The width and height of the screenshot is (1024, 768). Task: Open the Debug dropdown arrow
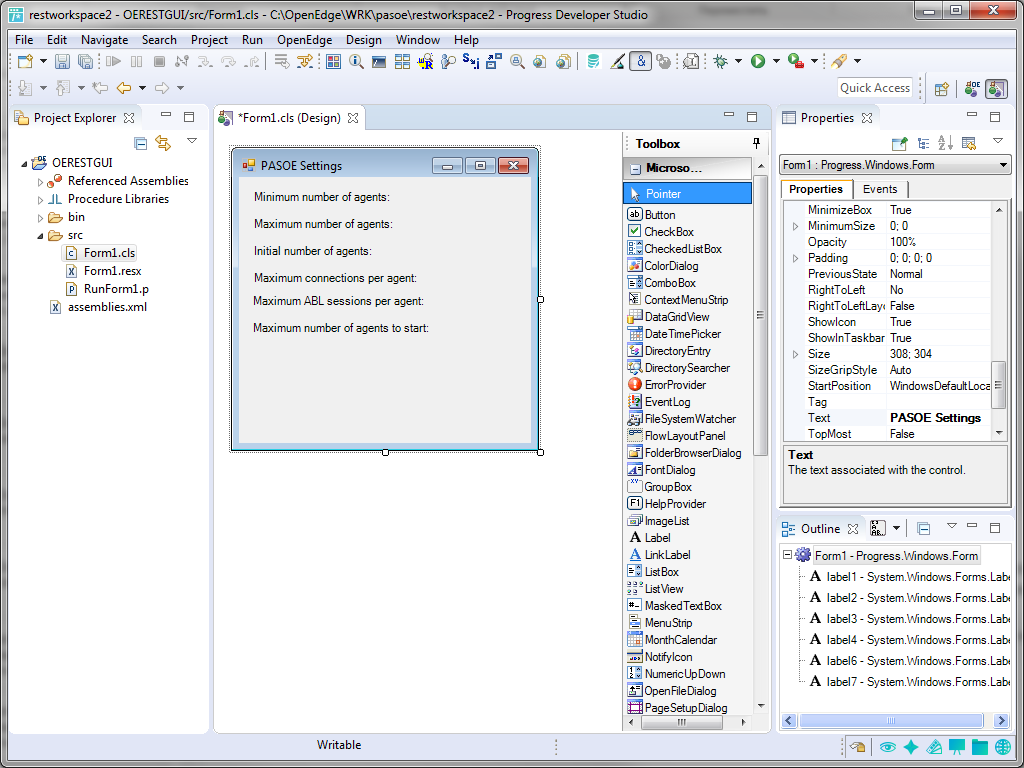coord(738,61)
